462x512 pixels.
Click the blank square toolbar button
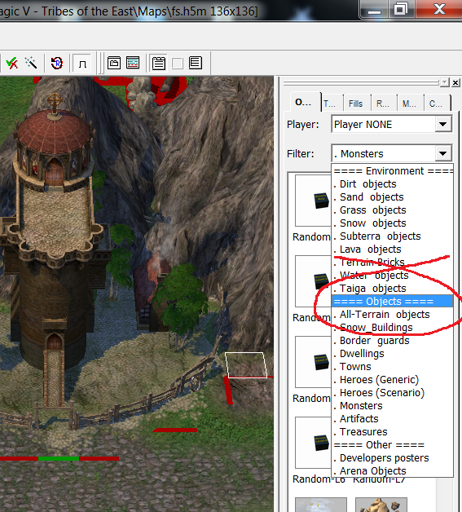pyautogui.click(x=177, y=63)
